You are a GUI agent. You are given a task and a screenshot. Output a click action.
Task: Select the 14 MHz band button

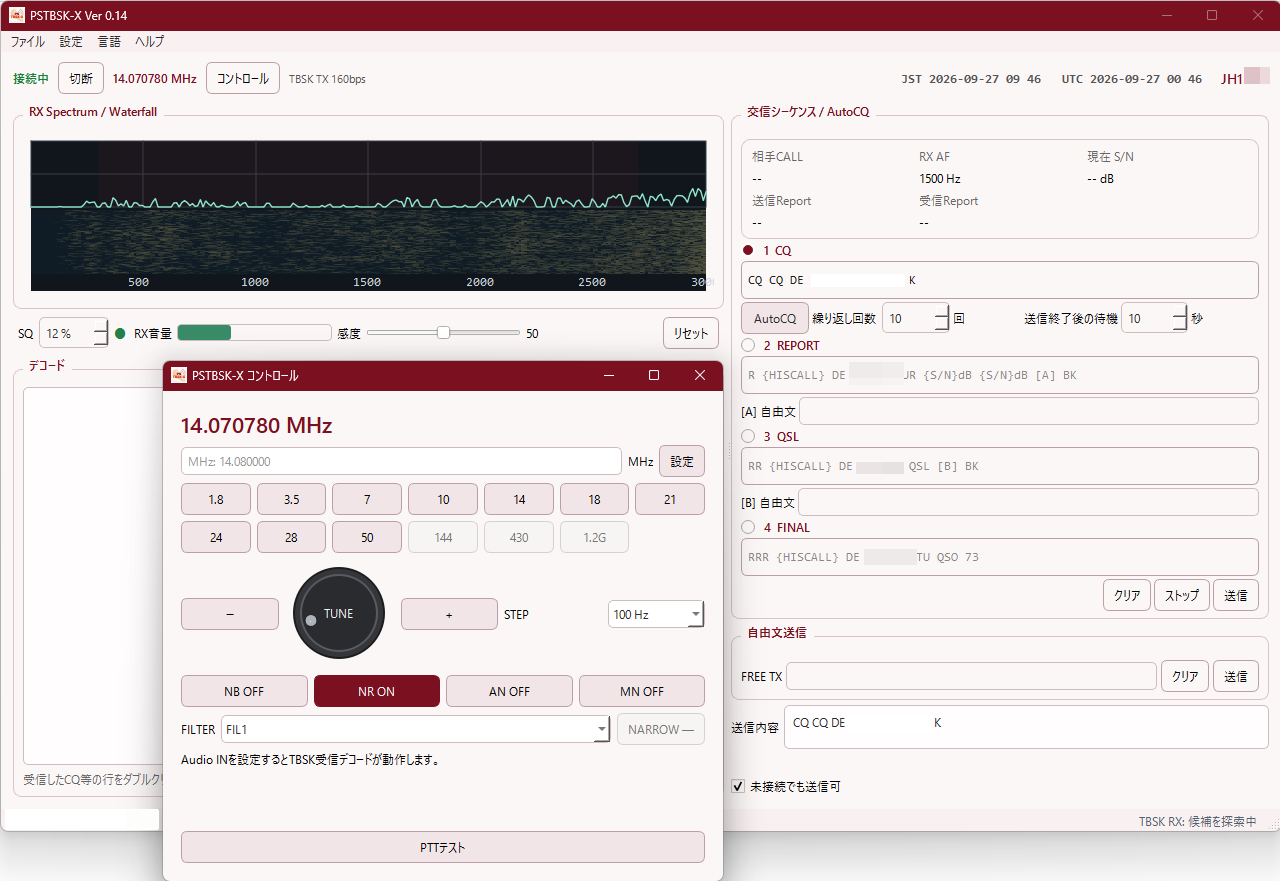519,499
